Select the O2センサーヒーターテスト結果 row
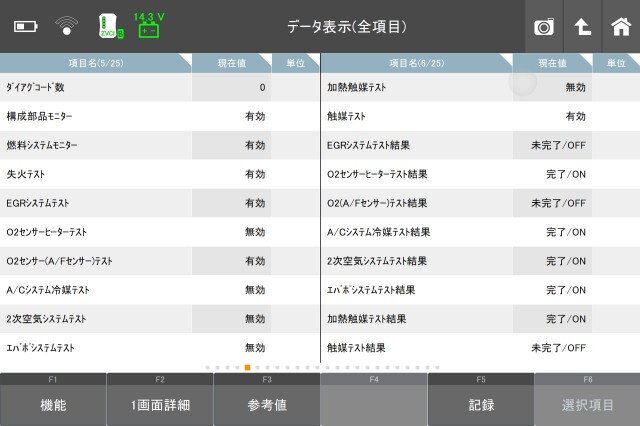Viewport: 640px width, 426px height. (481, 174)
